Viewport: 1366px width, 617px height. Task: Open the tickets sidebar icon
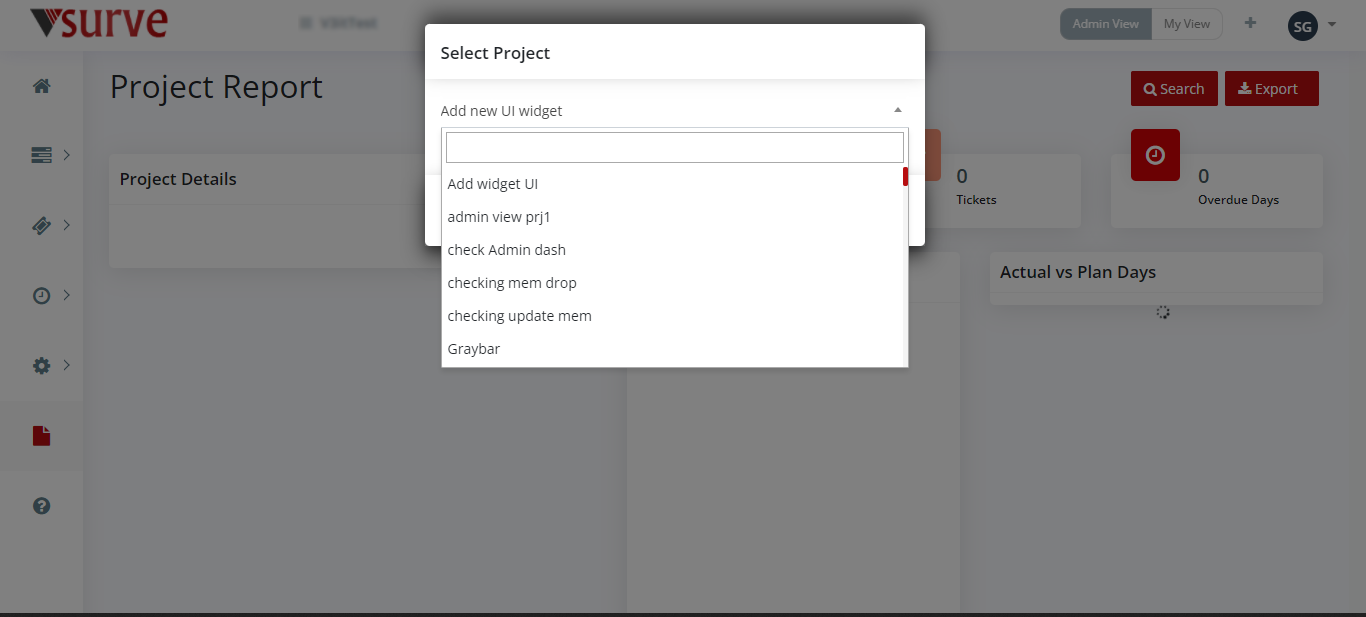coord(41,226)
